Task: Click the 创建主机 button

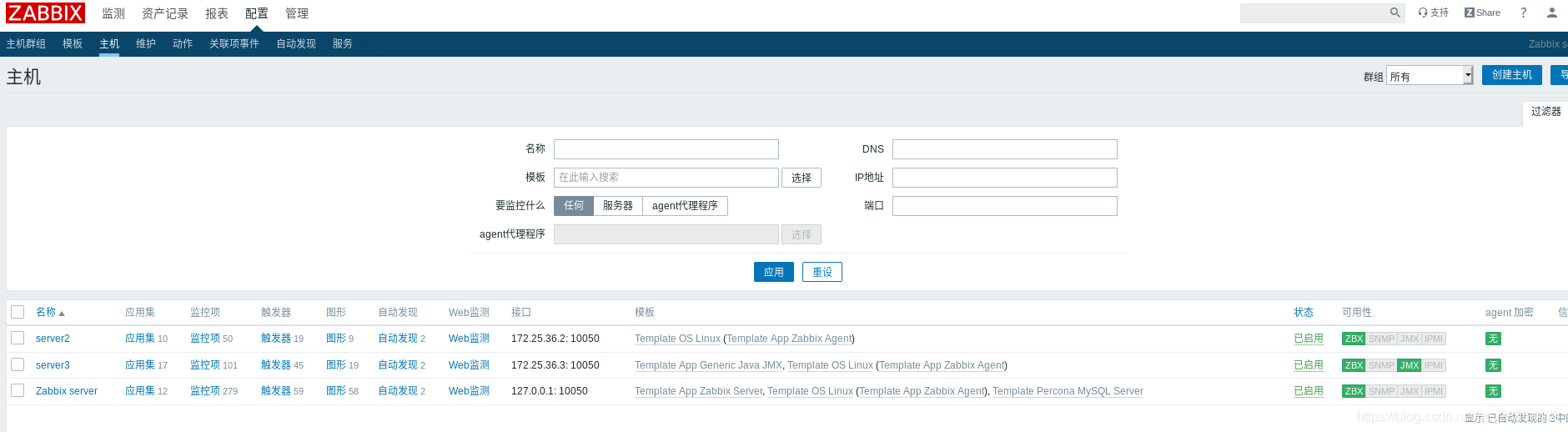Action: [1512, 75]
